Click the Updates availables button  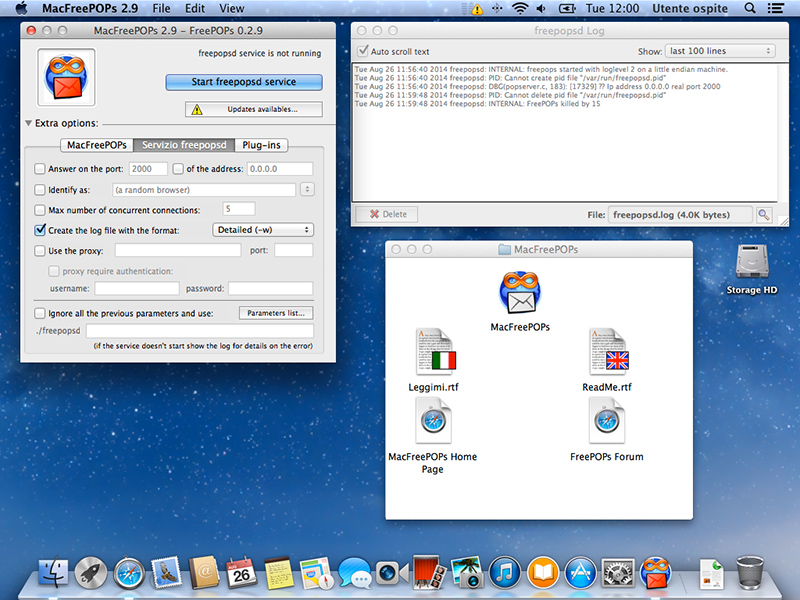pyautogui.click(x=254, y=109)
